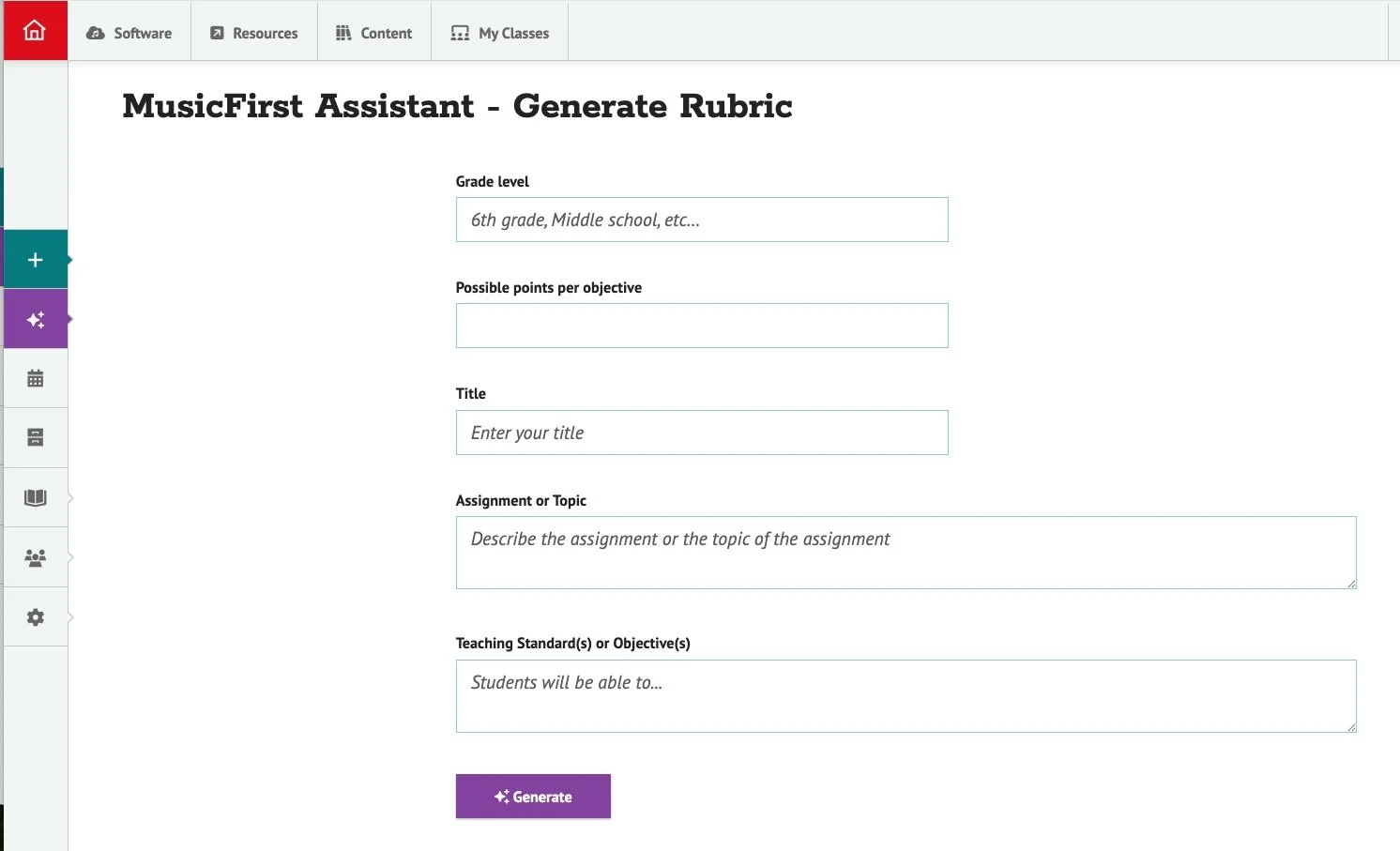This screenshot has height=851, width=1400.
Task: Click into the Title text field
Action: (702, 433)
